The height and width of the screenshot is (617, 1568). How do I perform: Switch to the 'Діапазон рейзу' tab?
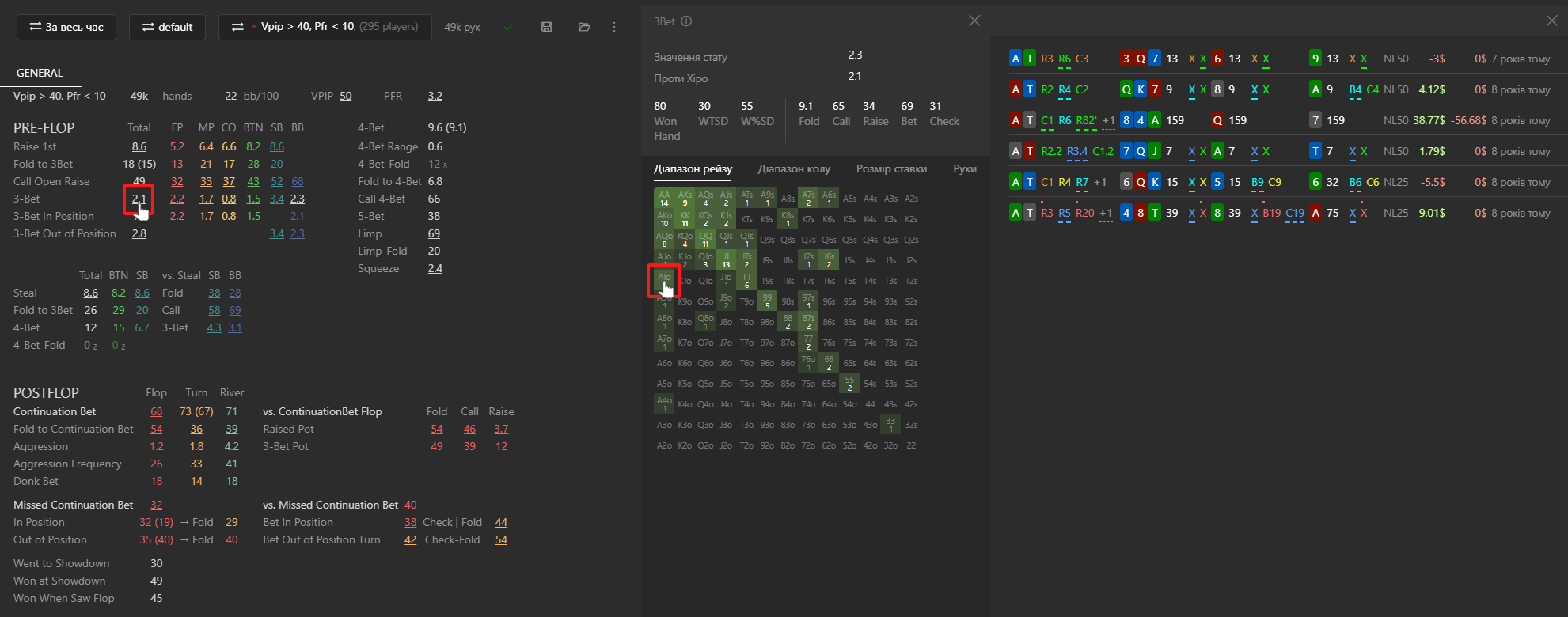point(693,168)
